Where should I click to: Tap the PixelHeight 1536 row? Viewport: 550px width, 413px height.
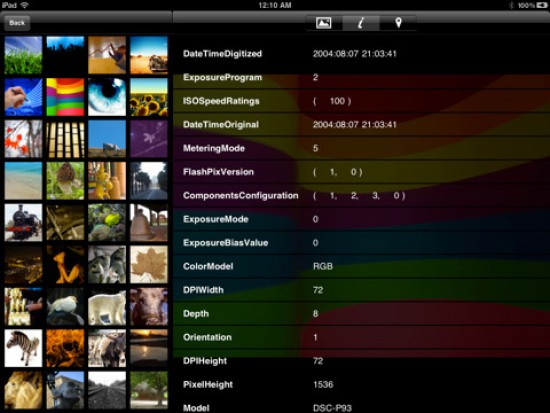pos(361,385)
